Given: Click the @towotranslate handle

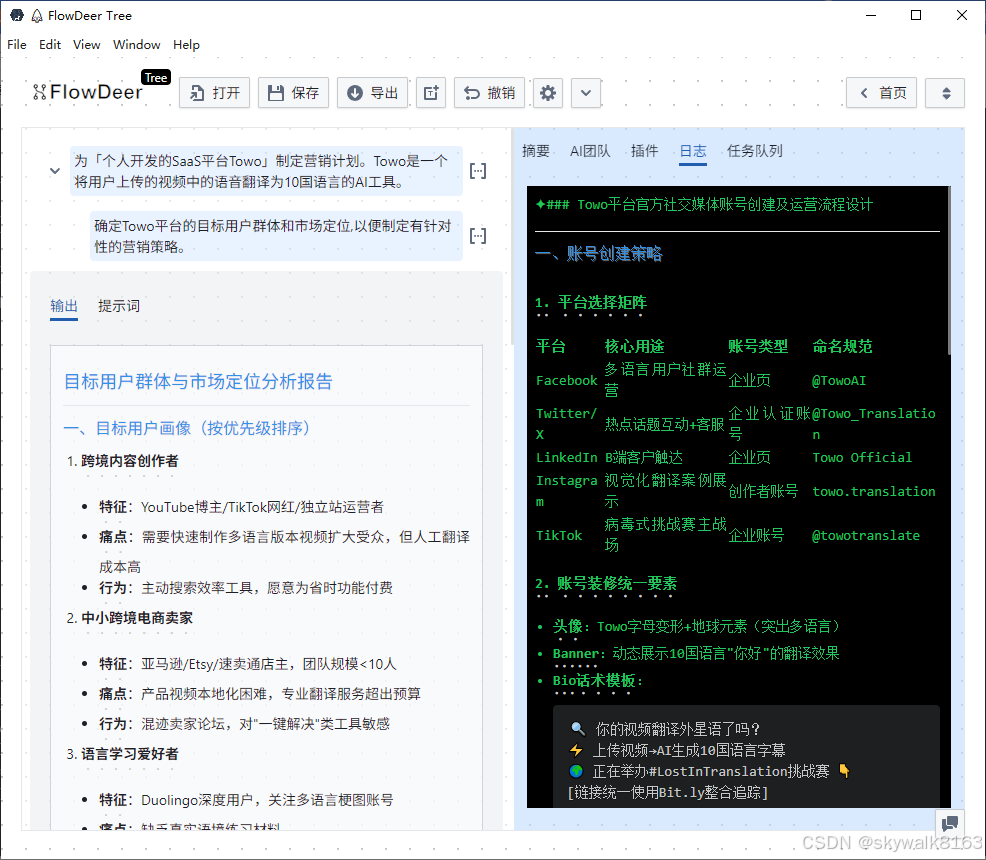Looking at the screenshot, I should pyautogui.click(x=866, y=536).
